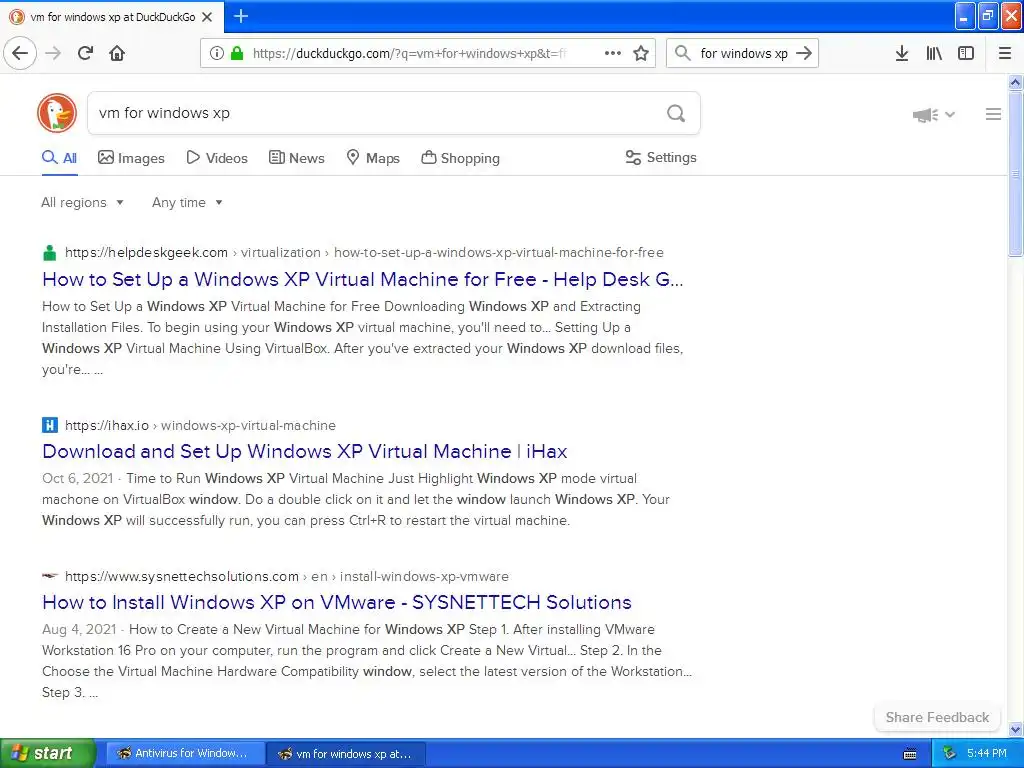Image resolution: width=1024 pixels, height=768 pixels.
Task: Click the DuckDuckGo duck logo
Action: point(57,113)
